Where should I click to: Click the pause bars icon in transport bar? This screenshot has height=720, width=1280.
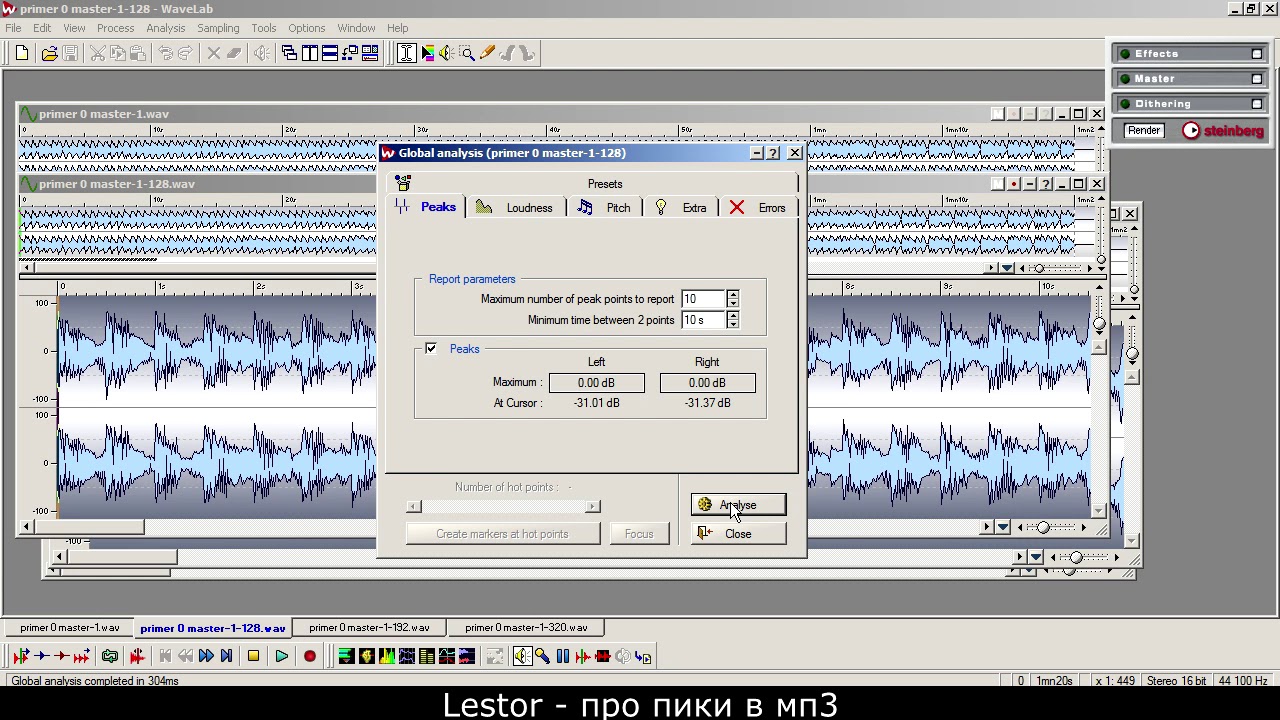pyautogui.click(x=562, y=656)
